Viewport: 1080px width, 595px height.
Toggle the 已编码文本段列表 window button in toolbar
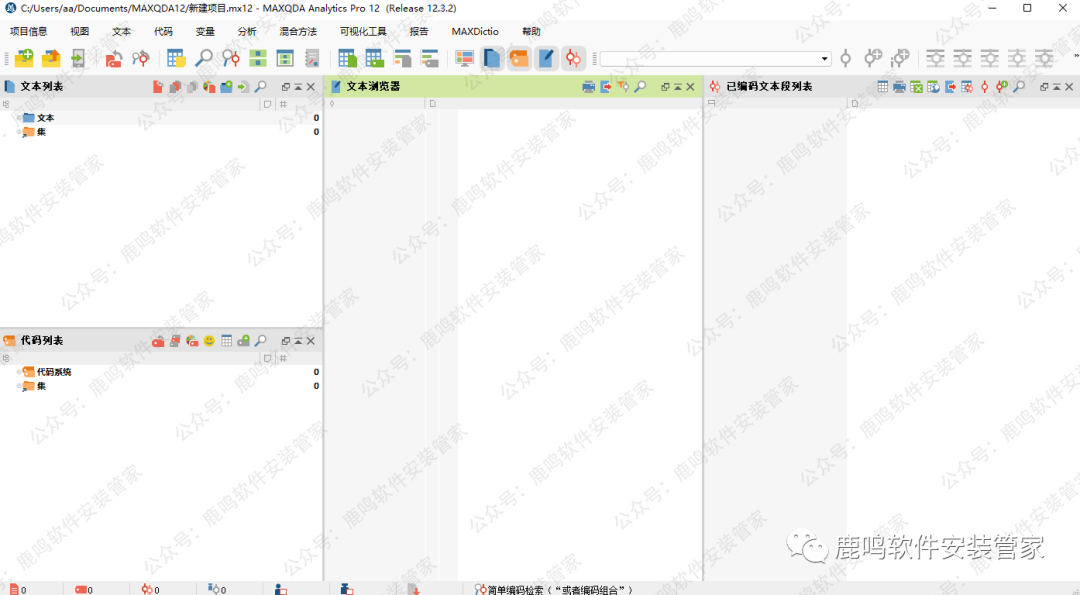pyautogui.click(x=573, y=59)
